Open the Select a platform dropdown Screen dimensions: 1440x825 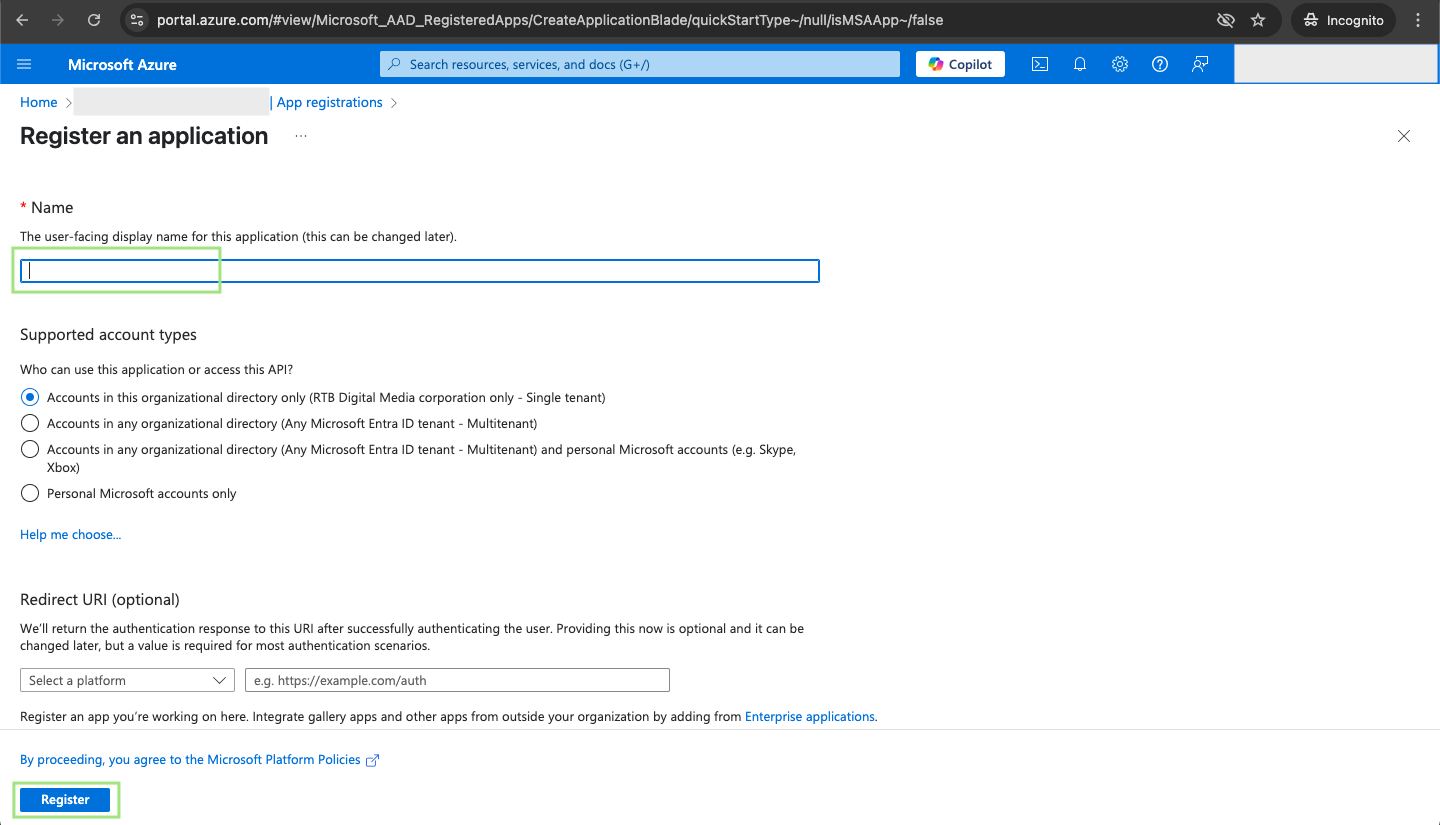coord(127,680)
